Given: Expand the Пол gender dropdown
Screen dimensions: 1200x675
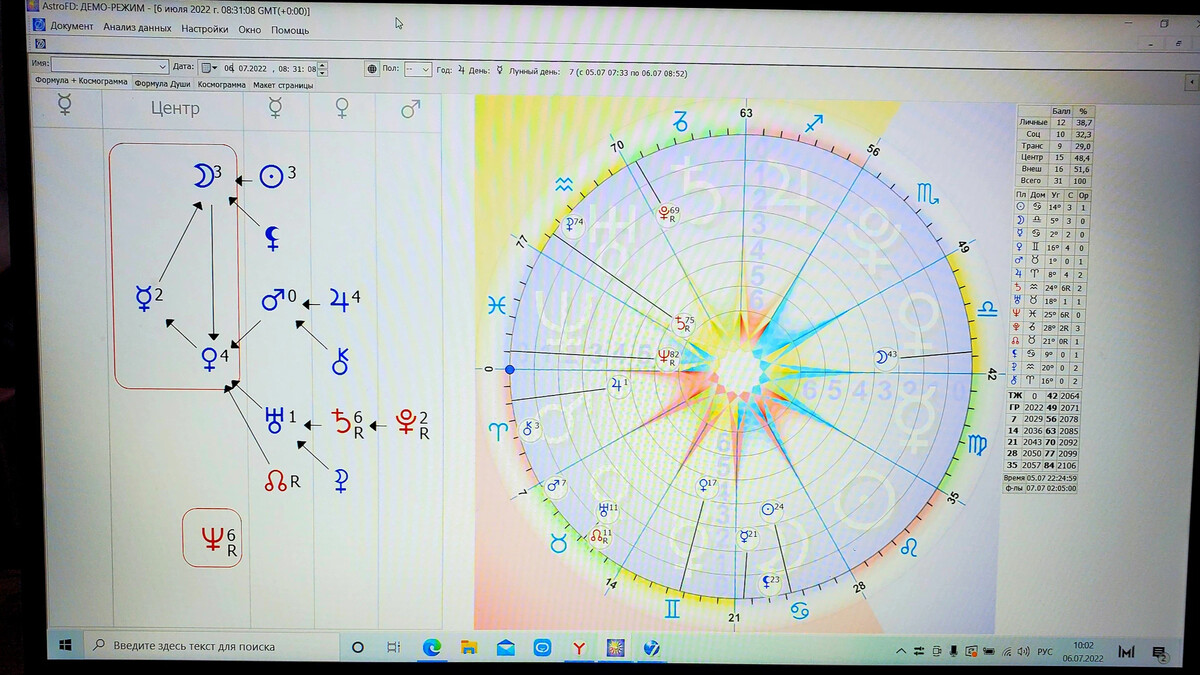Looking at the screenshot, I should tap(426, 69).
